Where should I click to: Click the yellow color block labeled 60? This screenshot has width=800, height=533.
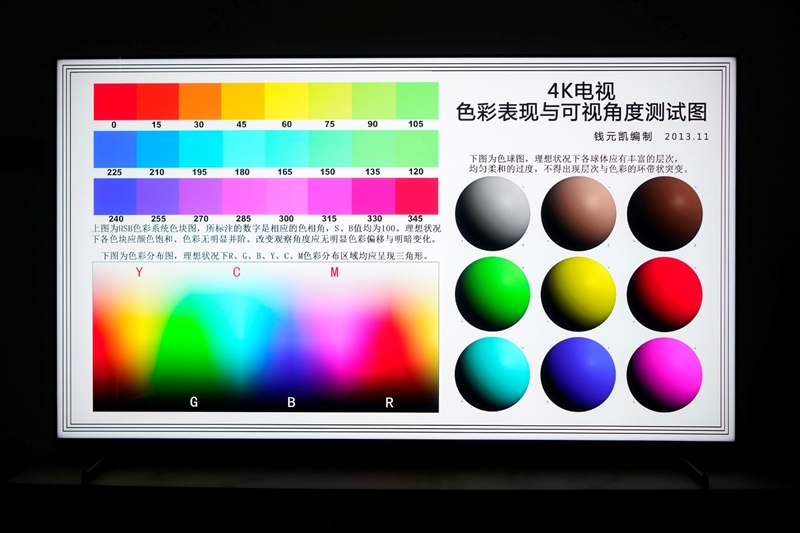pos(287,101)
